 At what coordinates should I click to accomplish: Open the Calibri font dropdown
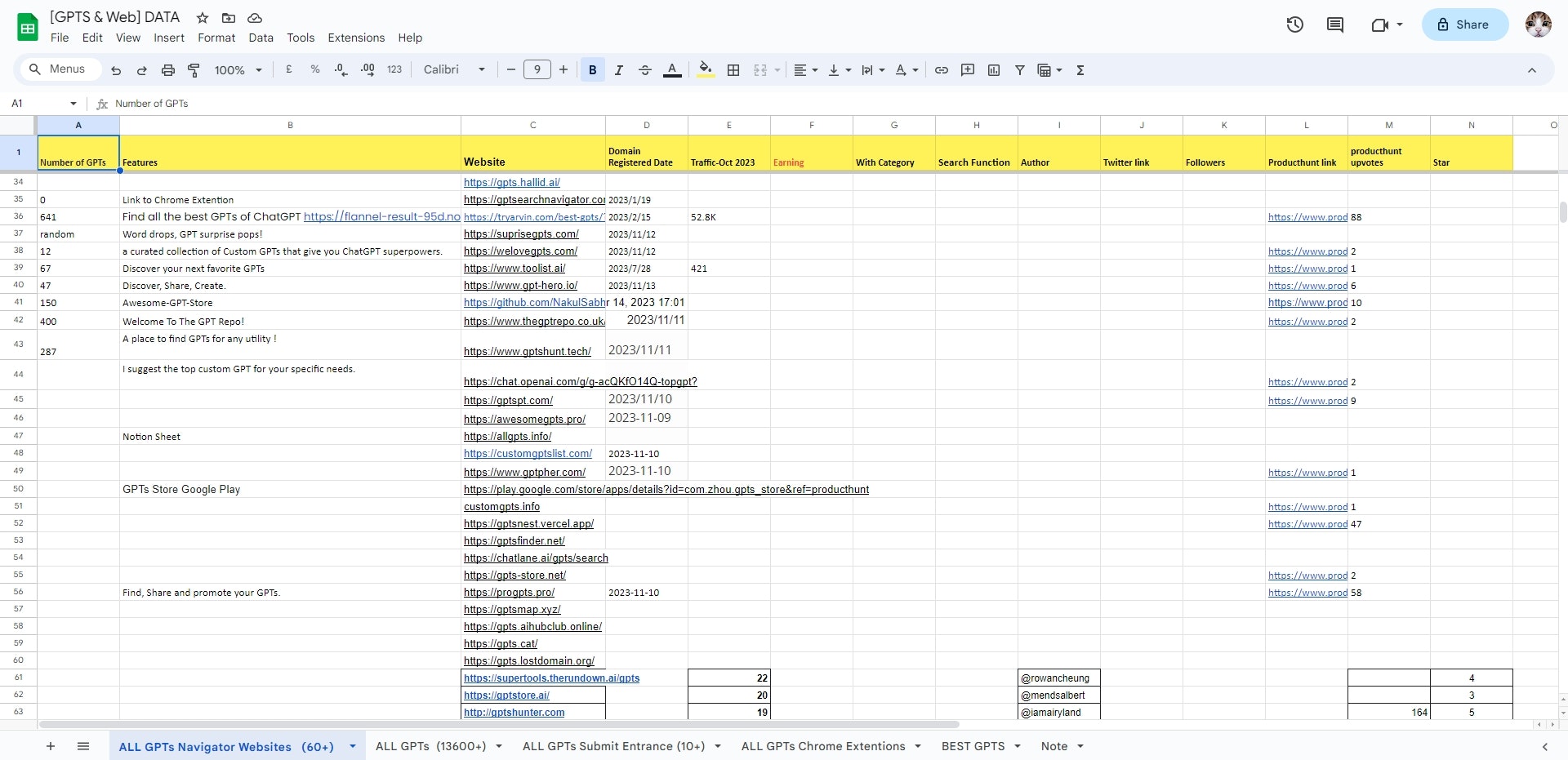(x=454, y=70)
